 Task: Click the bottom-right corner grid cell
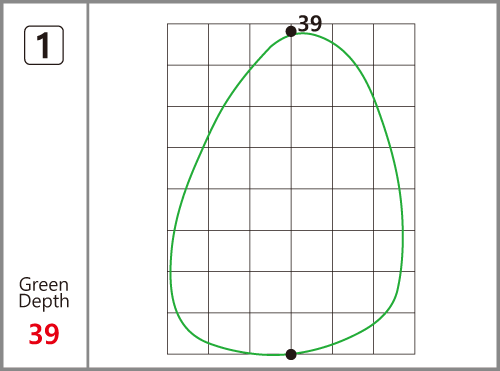(394, 333)
